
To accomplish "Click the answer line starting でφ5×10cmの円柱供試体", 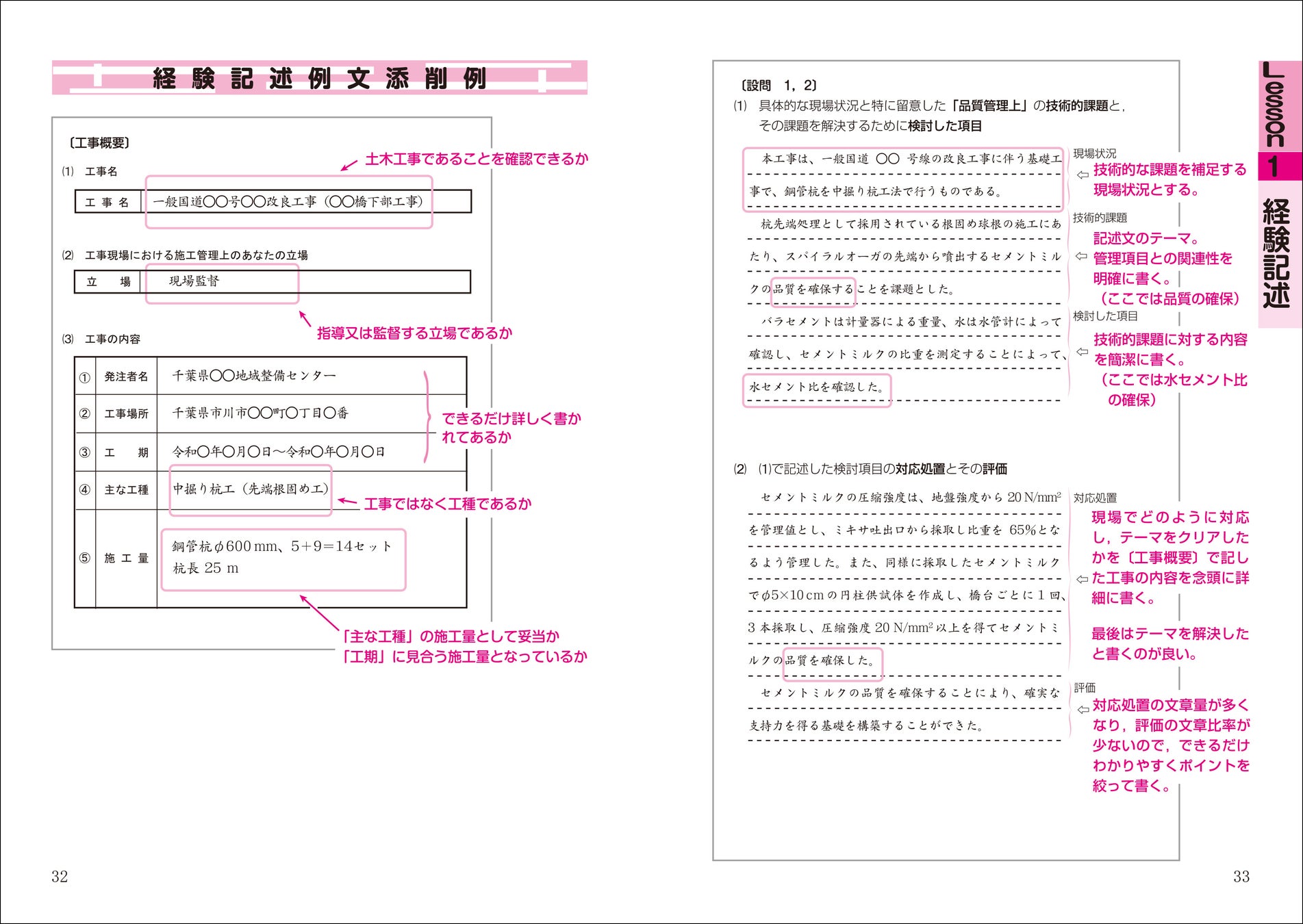I will [x=907, y=595].
